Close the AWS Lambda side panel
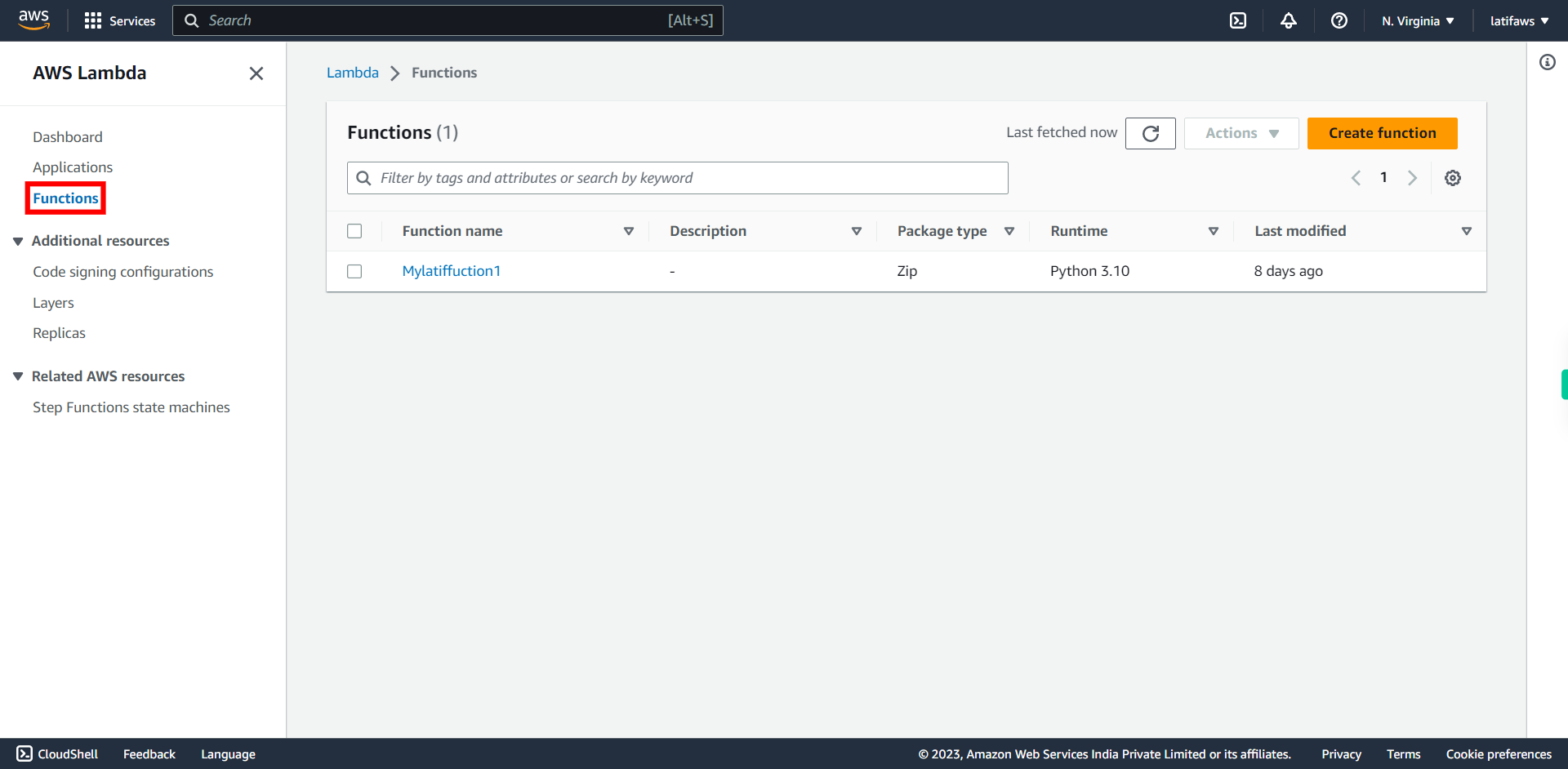The width and height of the screenshot is (1568, 769). (x=256, y=73)
